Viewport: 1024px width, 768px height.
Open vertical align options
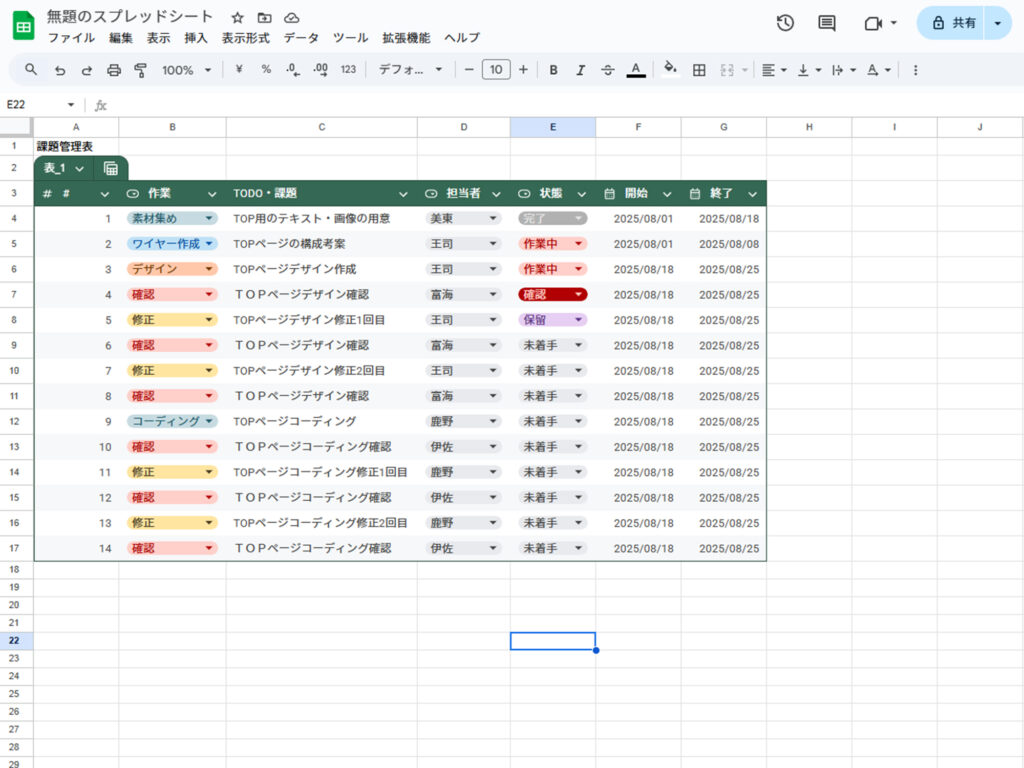click(809, 70)
